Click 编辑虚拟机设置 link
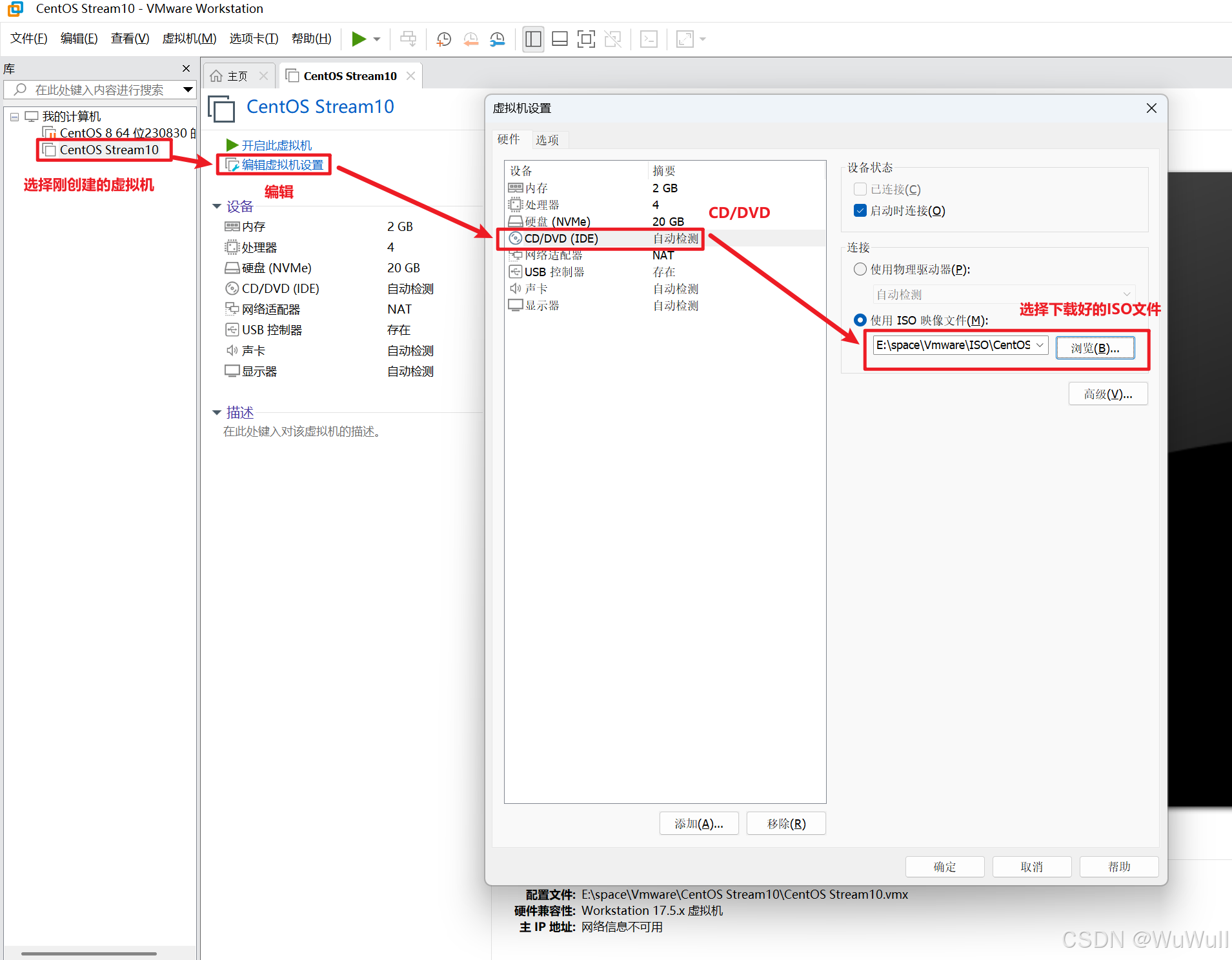Viewport: 1232px width, 960px height. [274, 165]
